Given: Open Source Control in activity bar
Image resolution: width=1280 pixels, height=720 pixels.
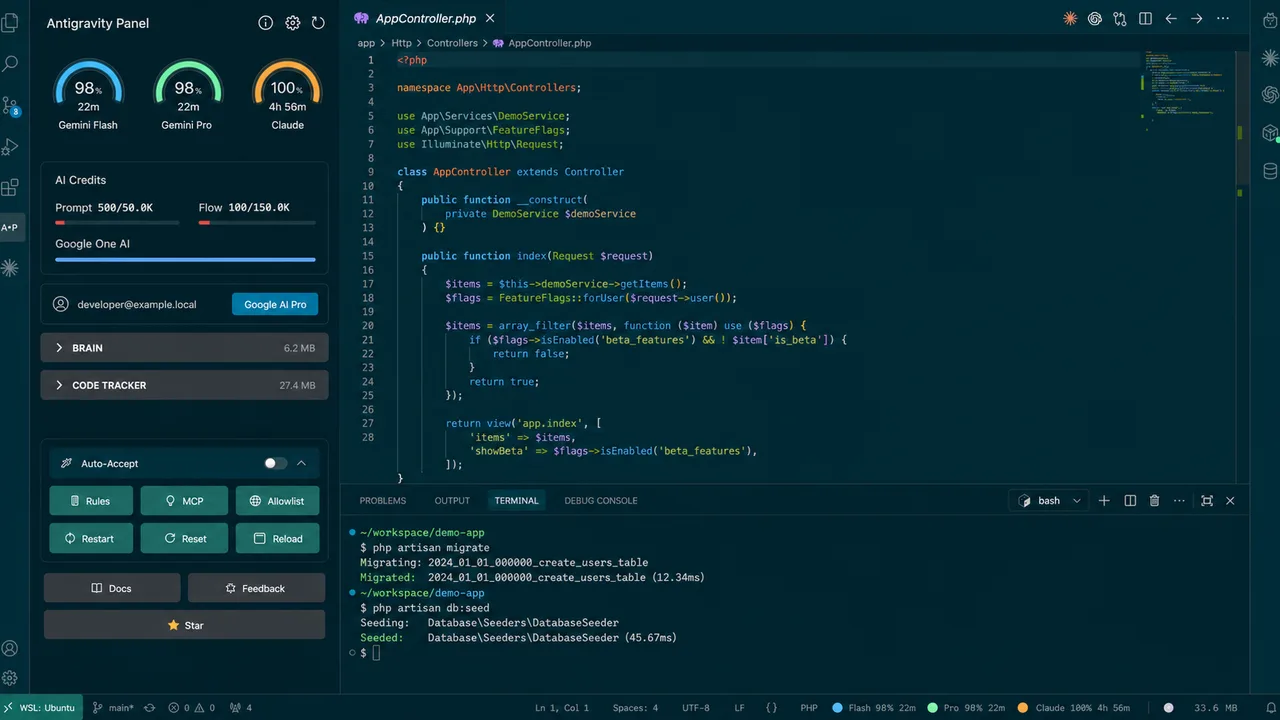Looking at the screenshot, I should (x=10, y=106).
